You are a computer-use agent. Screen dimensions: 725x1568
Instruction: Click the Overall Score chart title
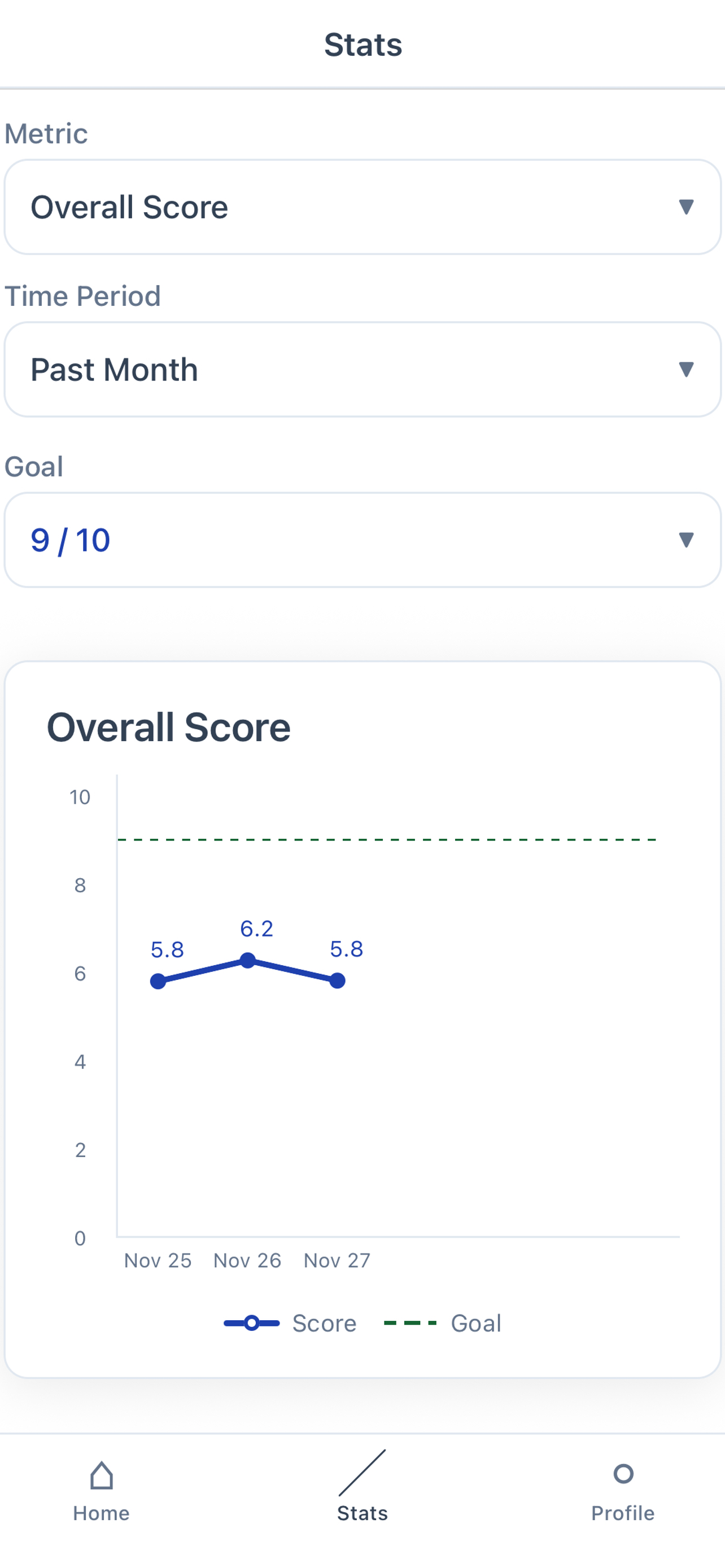169,726
